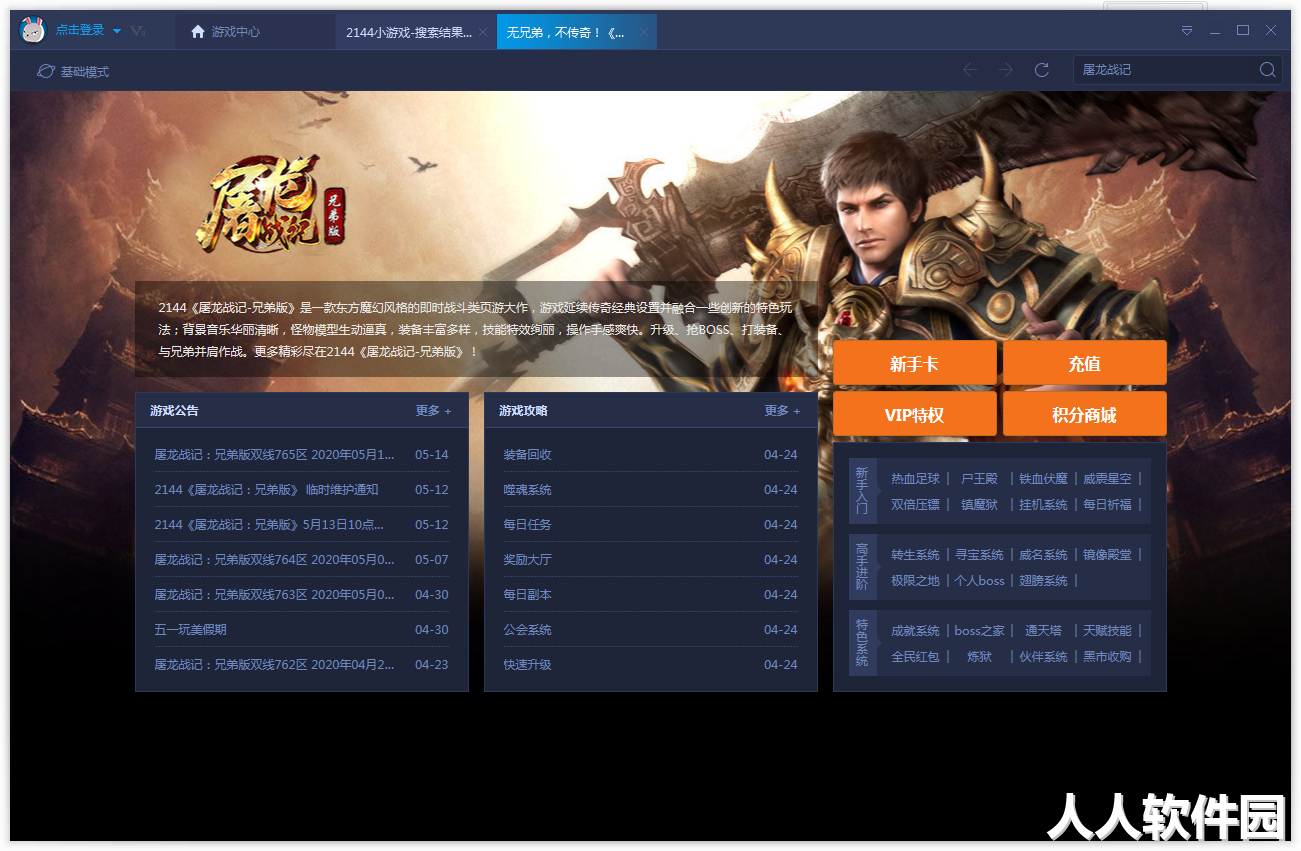
Task: Open the 镜像殿堂 link
Action: (x=1107, y=555)
